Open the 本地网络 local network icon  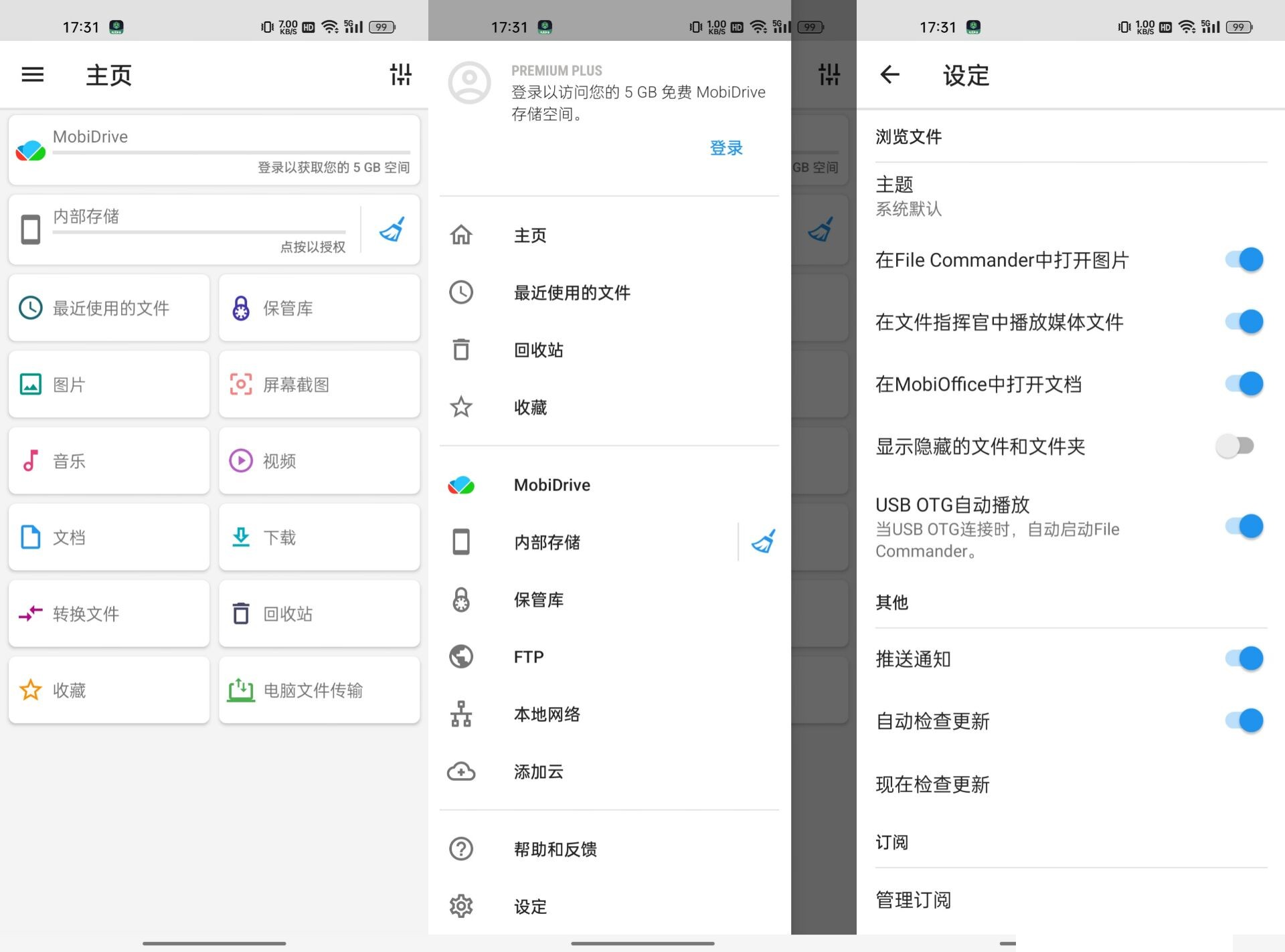click(460, 715)
